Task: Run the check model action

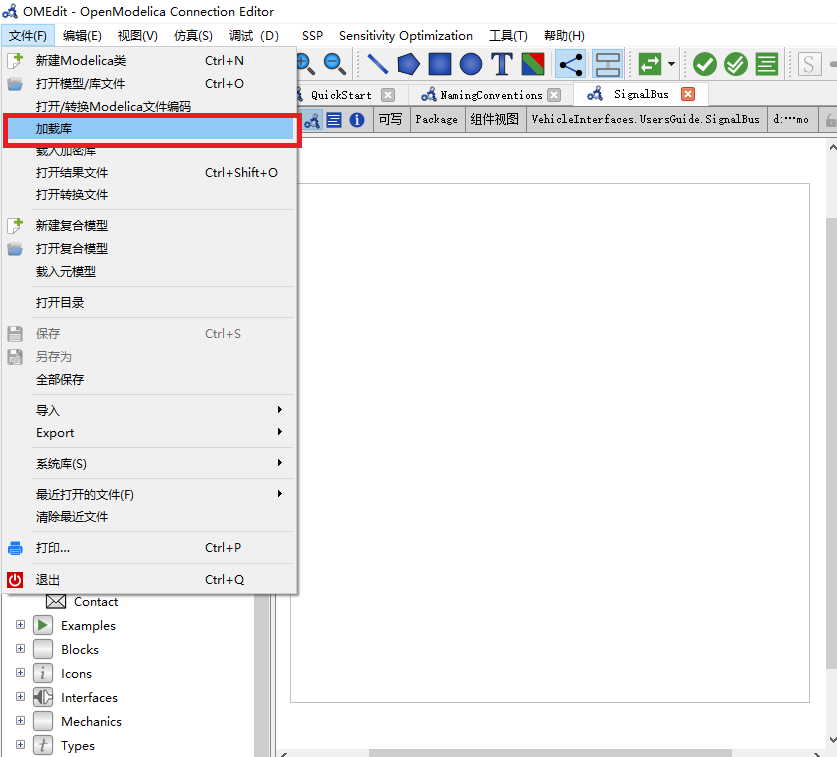Action: tap(705, 62)
